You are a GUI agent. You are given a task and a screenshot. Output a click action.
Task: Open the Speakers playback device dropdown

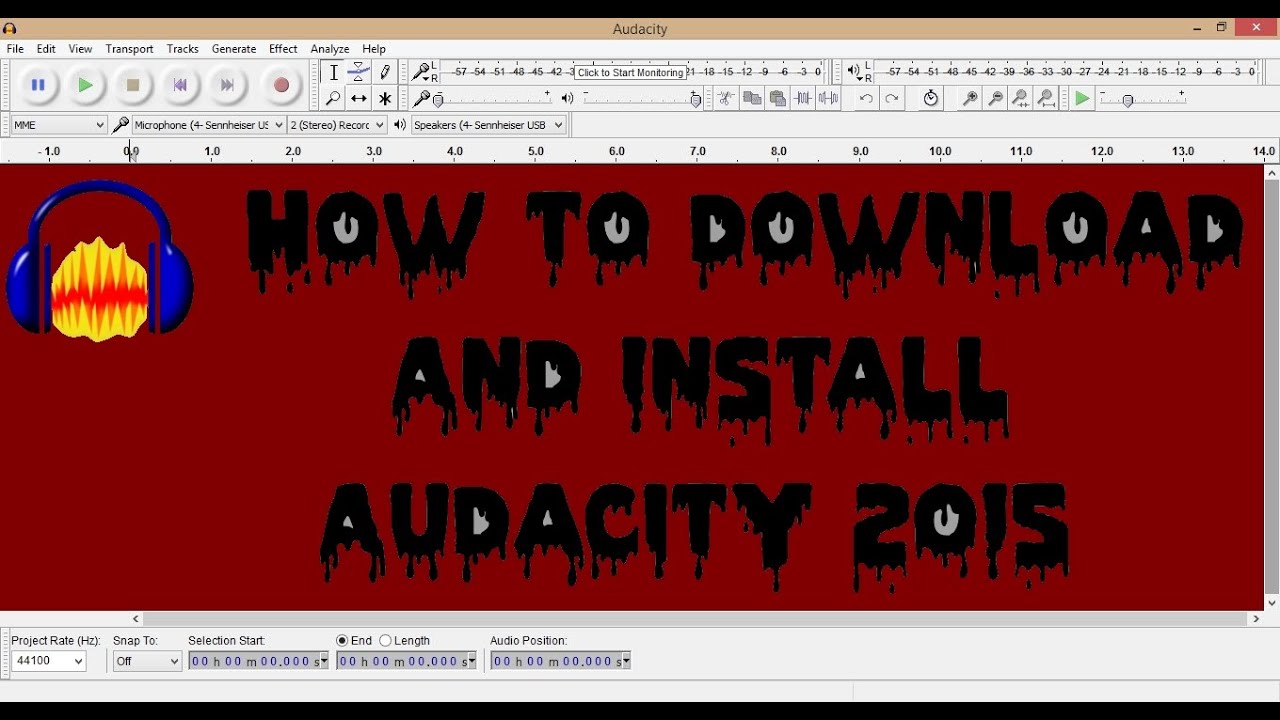488,125
